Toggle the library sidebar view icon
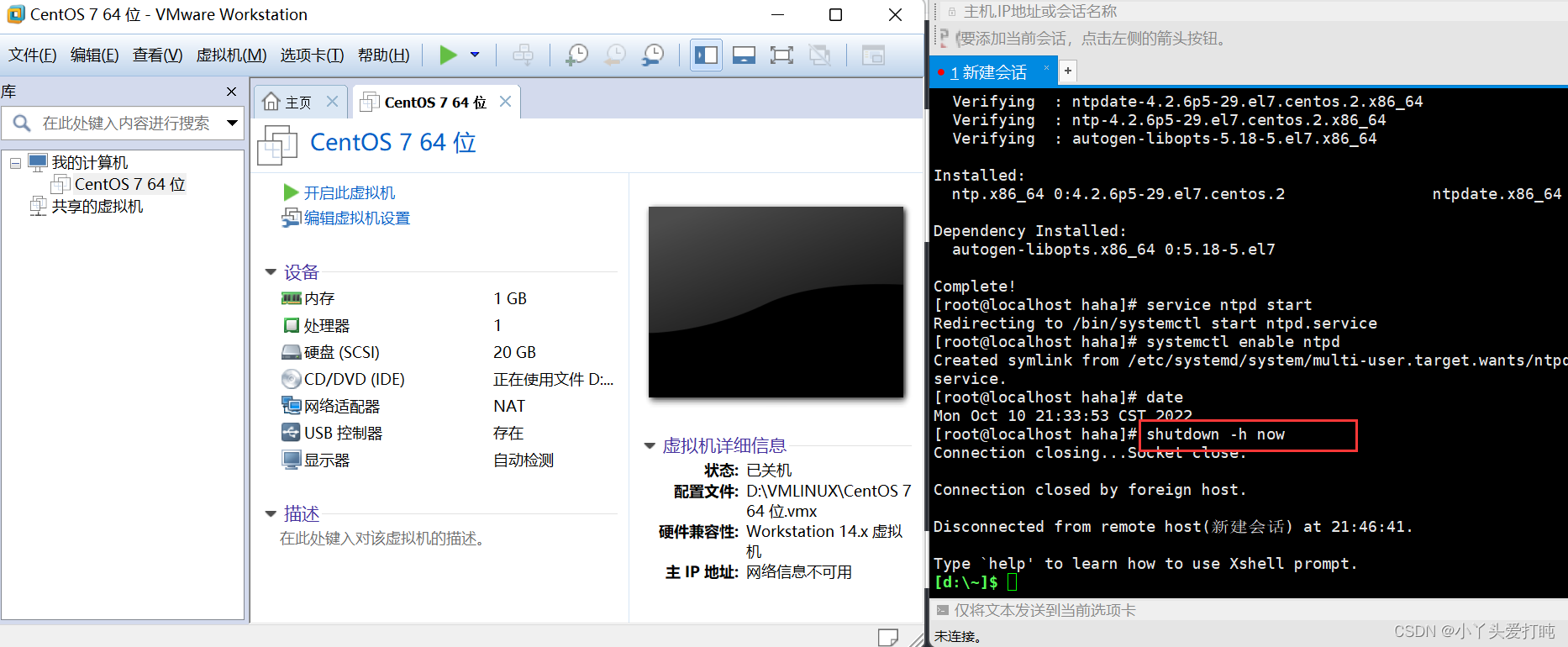 tap(706, 55)
